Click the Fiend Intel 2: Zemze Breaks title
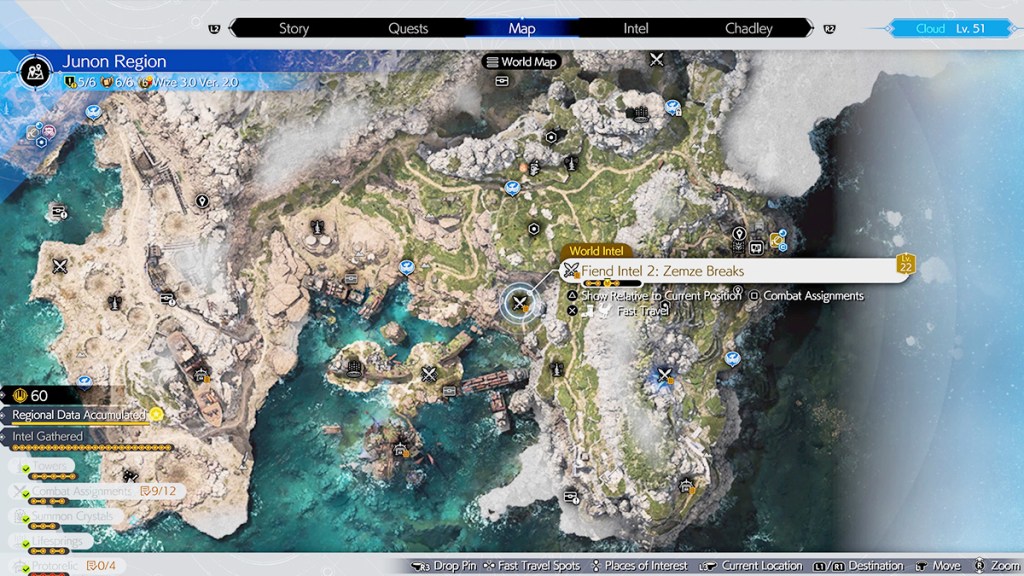Image resolution: width=1024 pixels, height=576 pixels. coord(662,270)
